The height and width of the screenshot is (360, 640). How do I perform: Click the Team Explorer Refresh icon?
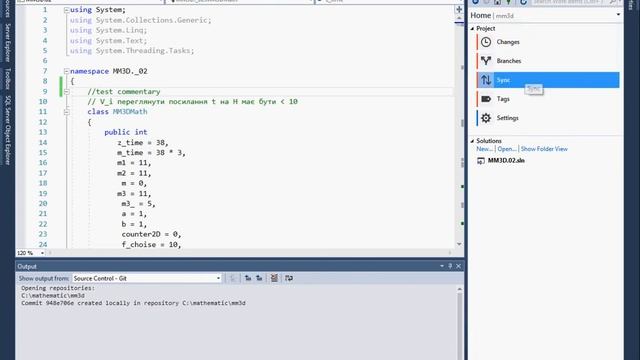click(523, 2)
